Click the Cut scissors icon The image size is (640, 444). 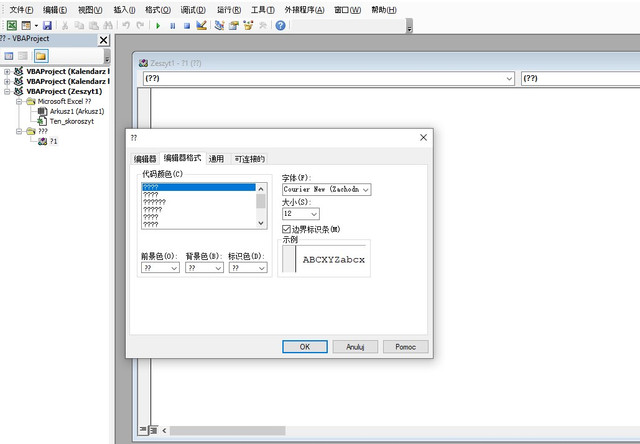[64, 25]
